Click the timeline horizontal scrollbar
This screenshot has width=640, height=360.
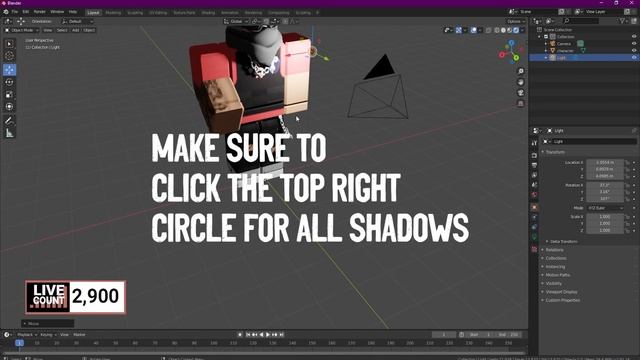pyautogui.click(x=263, y=353)
